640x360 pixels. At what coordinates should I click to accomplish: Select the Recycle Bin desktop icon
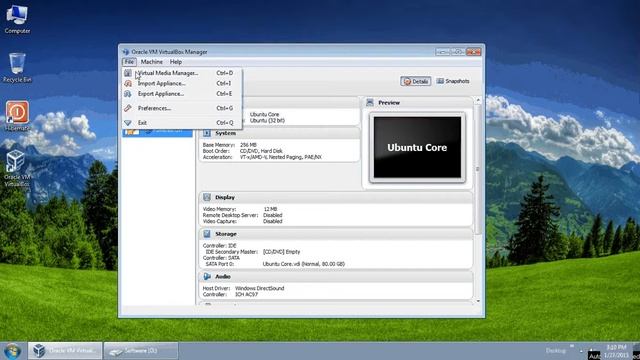[17, 68]
